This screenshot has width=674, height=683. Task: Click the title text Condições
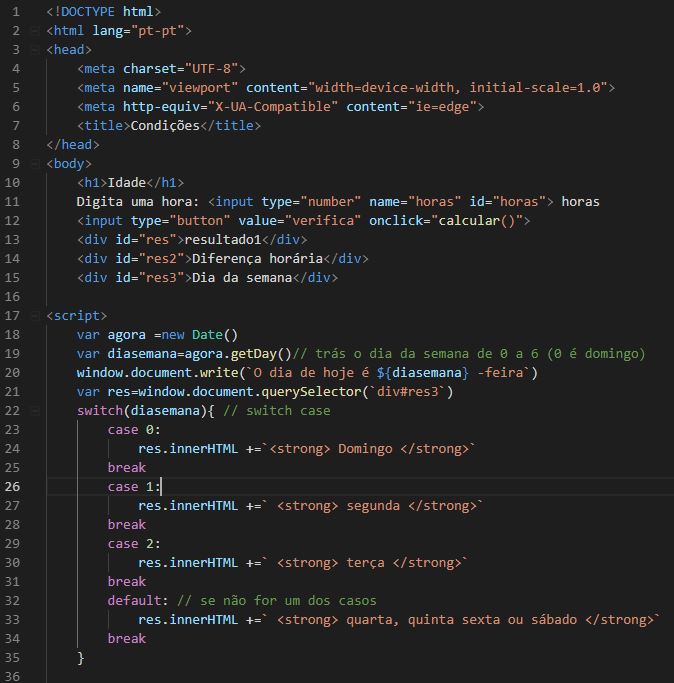(x=165, y=126)
